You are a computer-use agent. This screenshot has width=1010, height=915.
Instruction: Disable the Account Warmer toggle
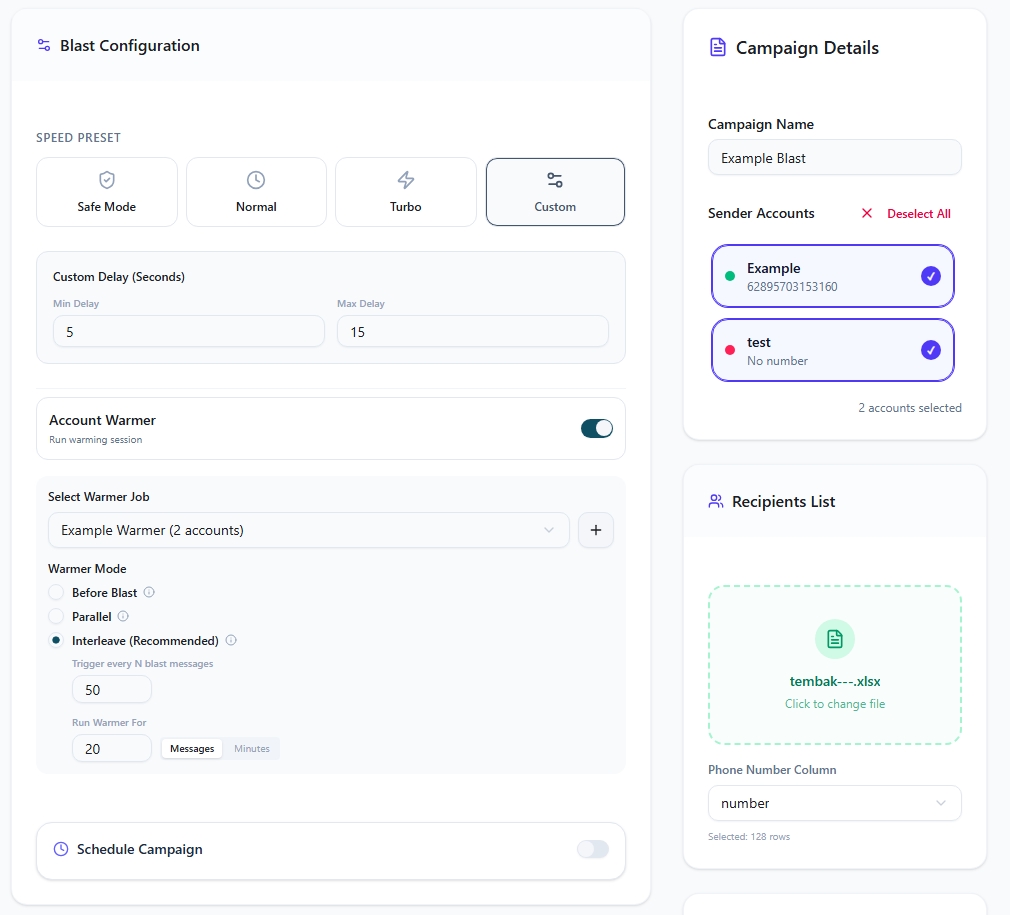597,428
